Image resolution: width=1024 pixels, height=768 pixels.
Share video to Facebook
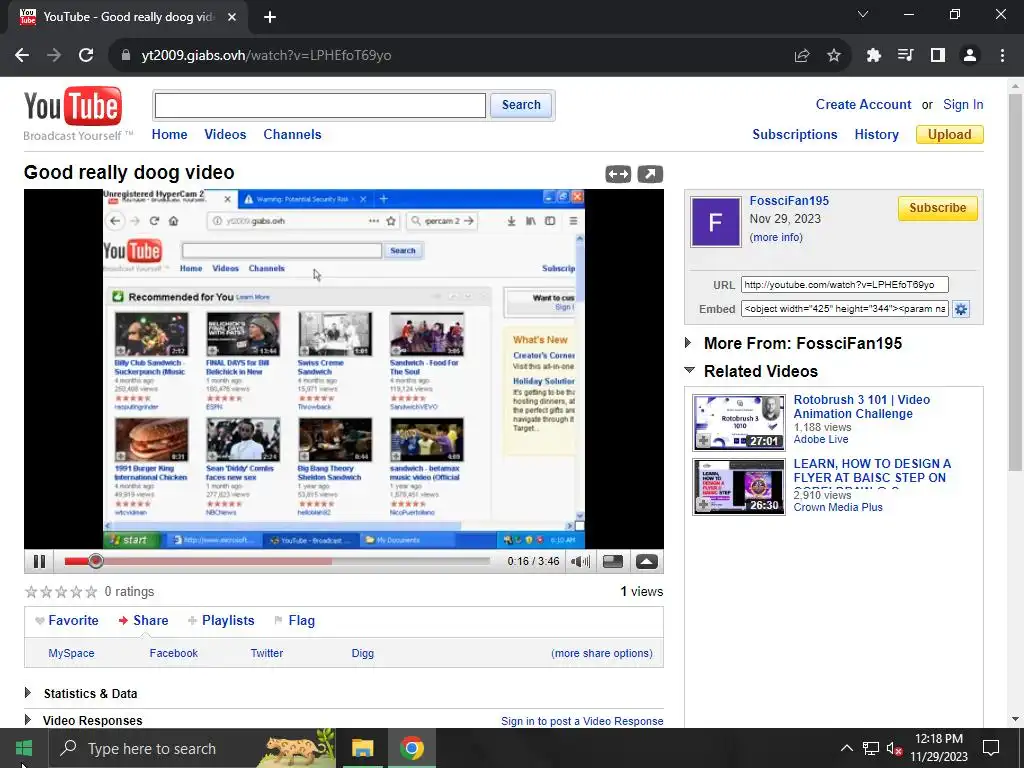coord(173,653)
